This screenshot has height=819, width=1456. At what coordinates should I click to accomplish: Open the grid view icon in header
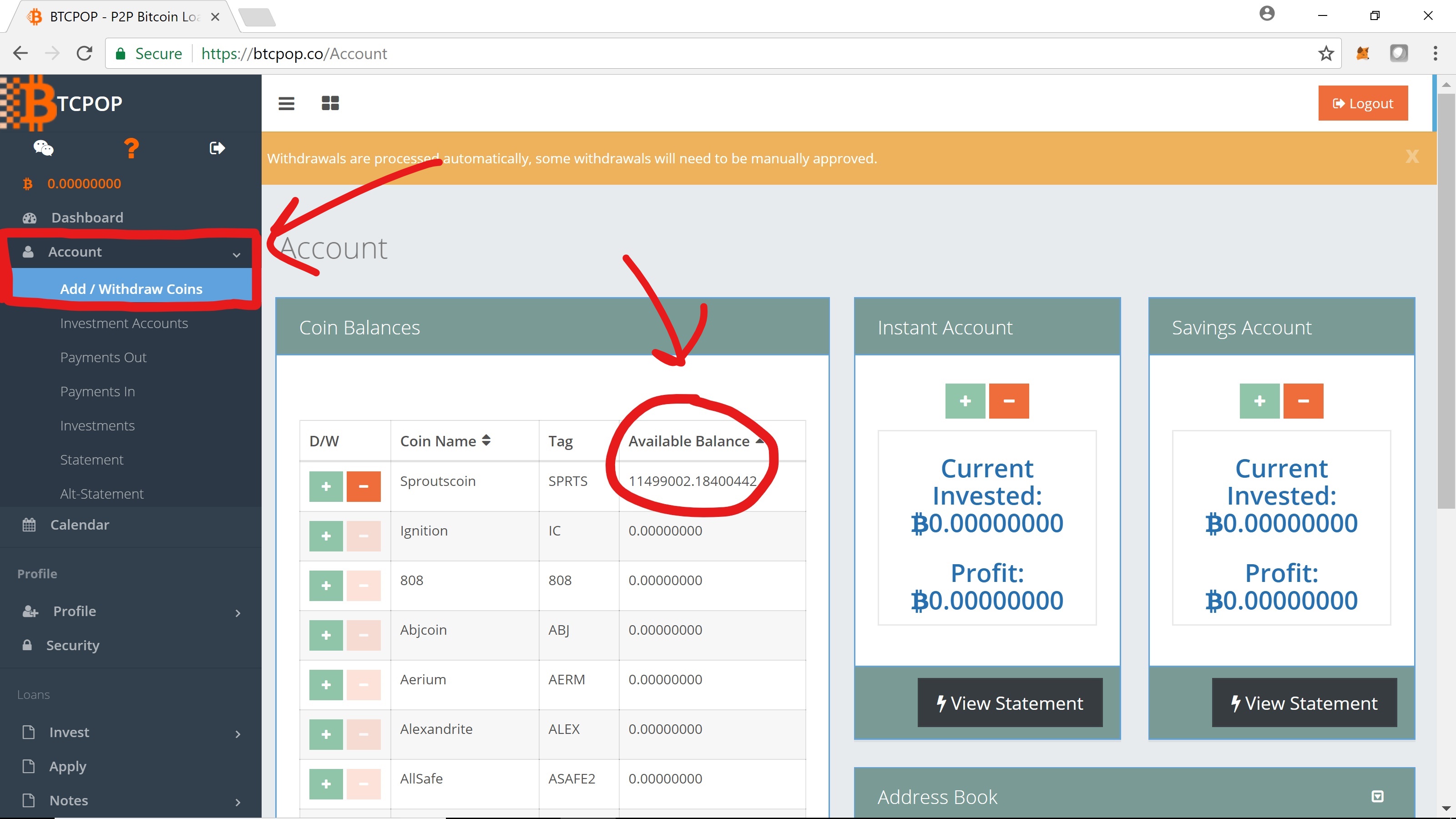coord(330,103)
